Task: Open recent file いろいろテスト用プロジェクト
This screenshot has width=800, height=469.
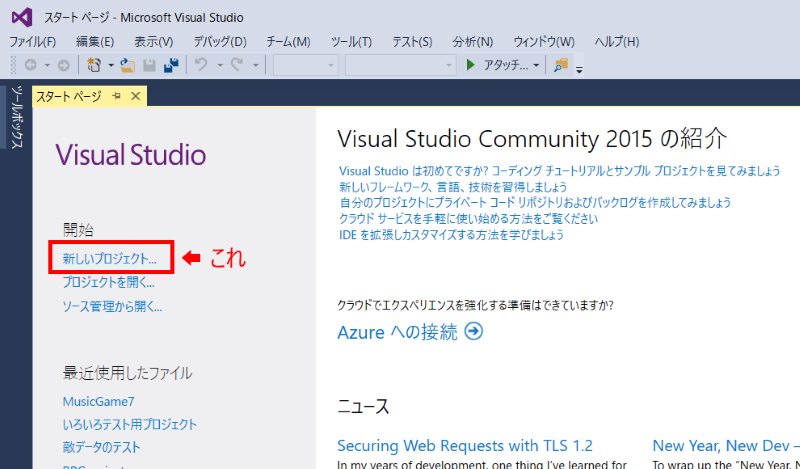Action: pos(130,425)
